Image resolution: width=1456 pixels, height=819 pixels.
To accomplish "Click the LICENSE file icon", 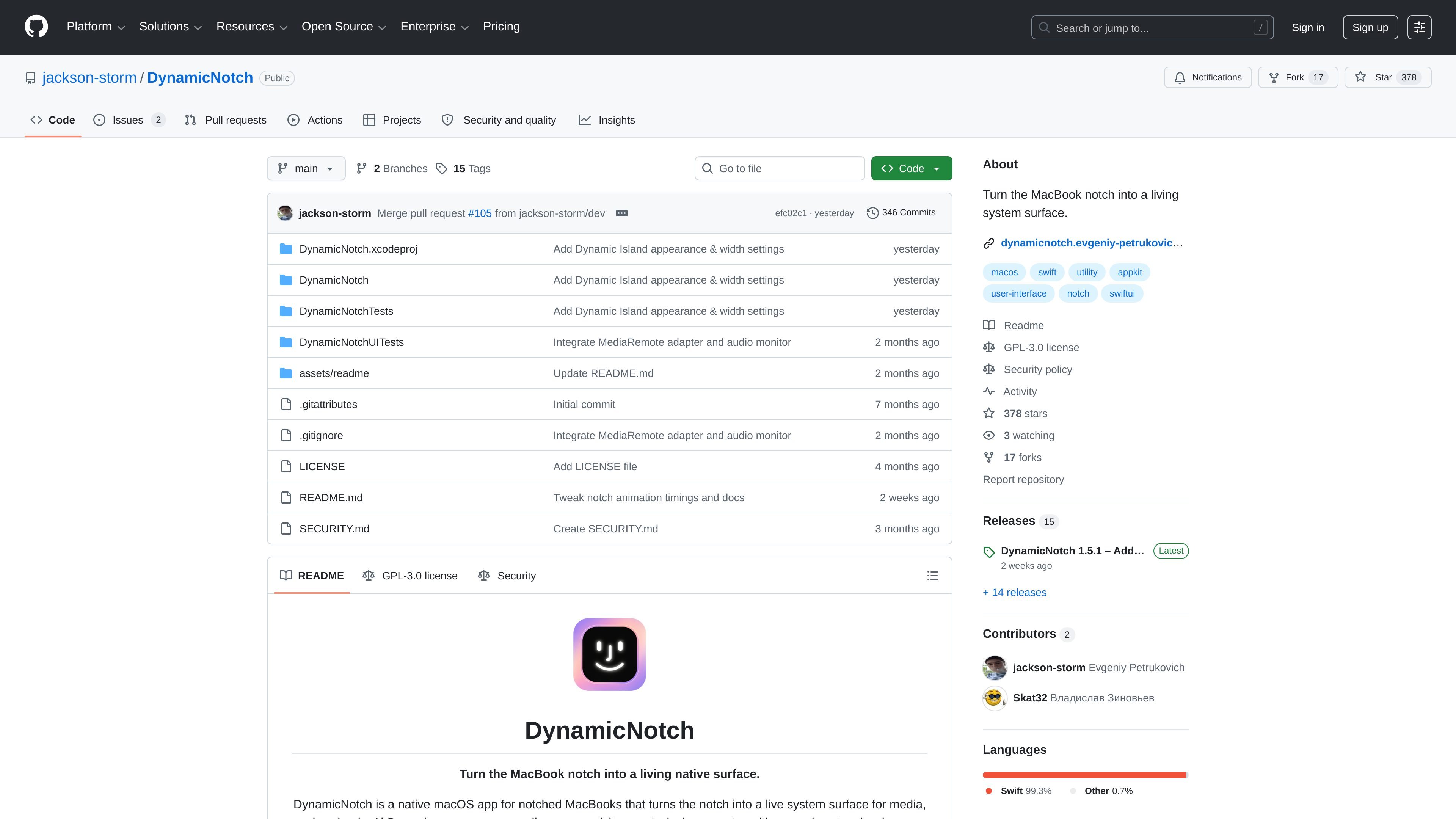I will pos(286,466).
